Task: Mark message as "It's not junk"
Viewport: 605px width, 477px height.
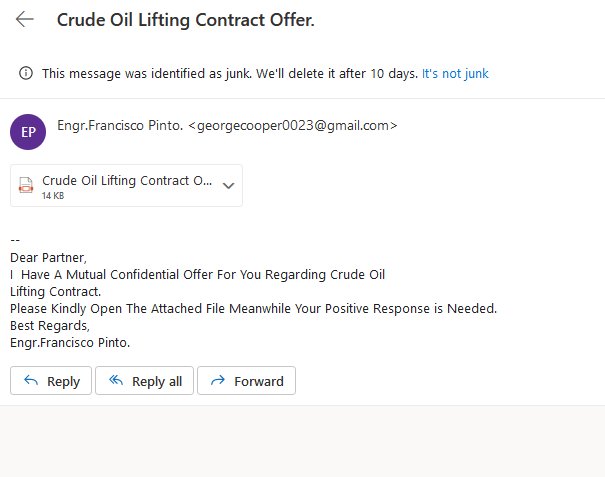Action: pyautogui.click(x=455, y=73)
